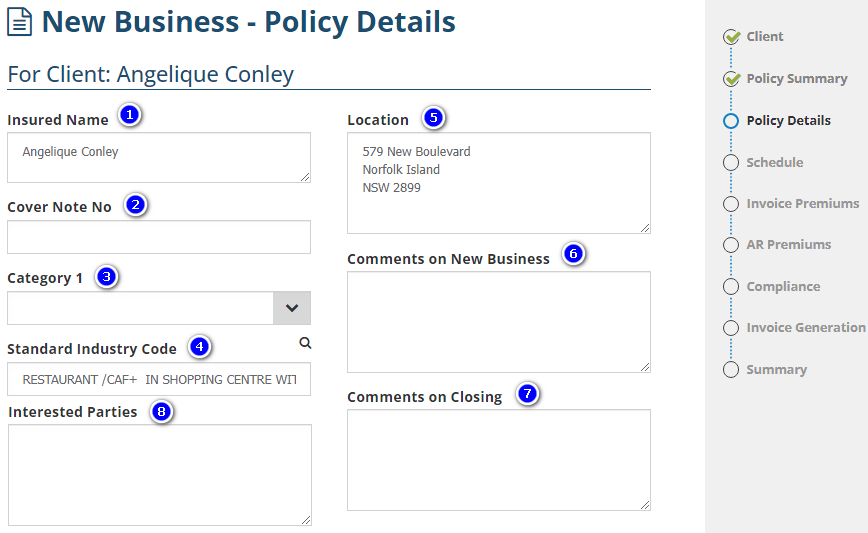Open the Category 1 dropdown arrow
Viewport: 868px width, 533px height.
click(292, 308)
